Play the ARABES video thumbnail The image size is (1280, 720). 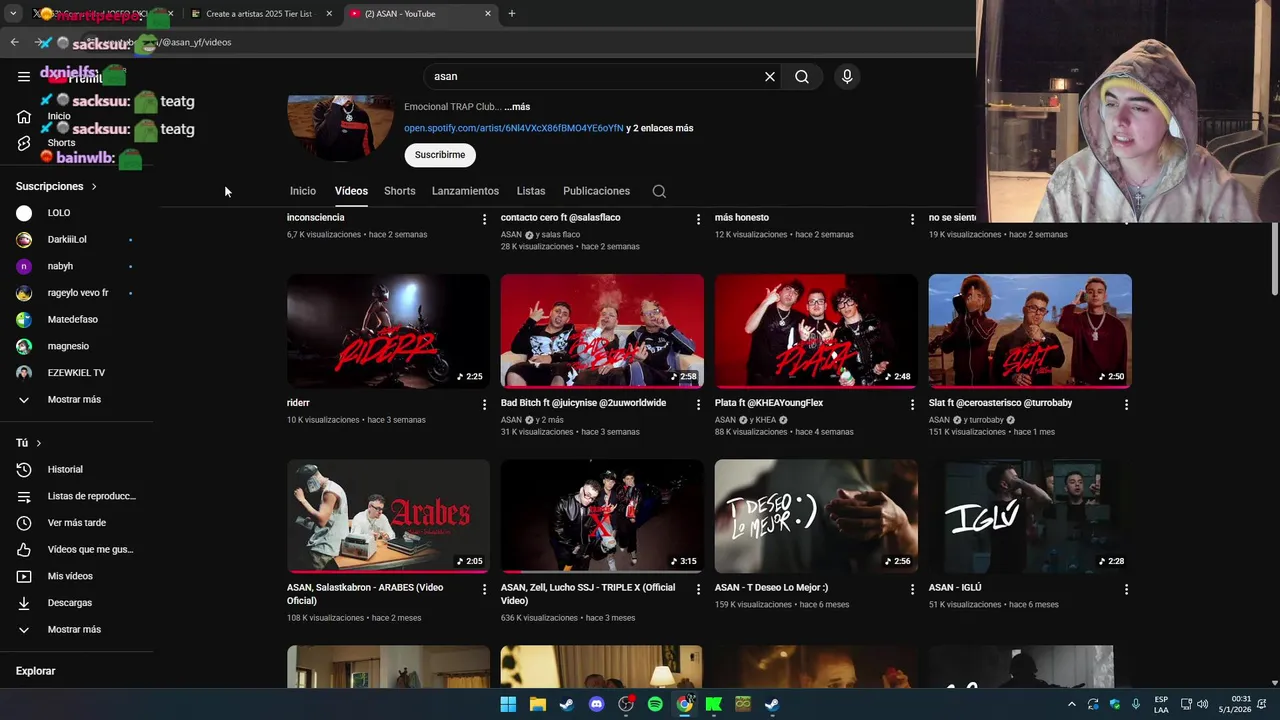point(388,516)
